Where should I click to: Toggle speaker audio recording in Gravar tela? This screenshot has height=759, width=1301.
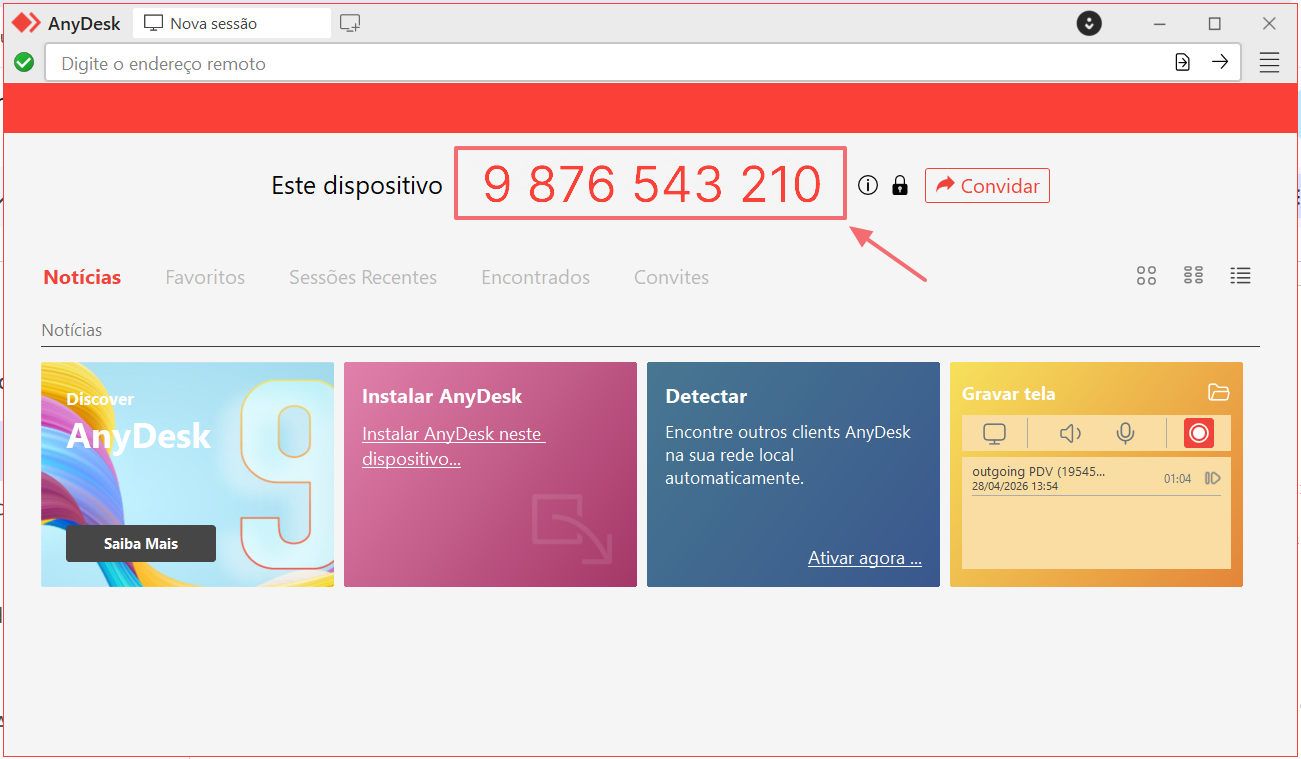click(x=1070, y=433)
